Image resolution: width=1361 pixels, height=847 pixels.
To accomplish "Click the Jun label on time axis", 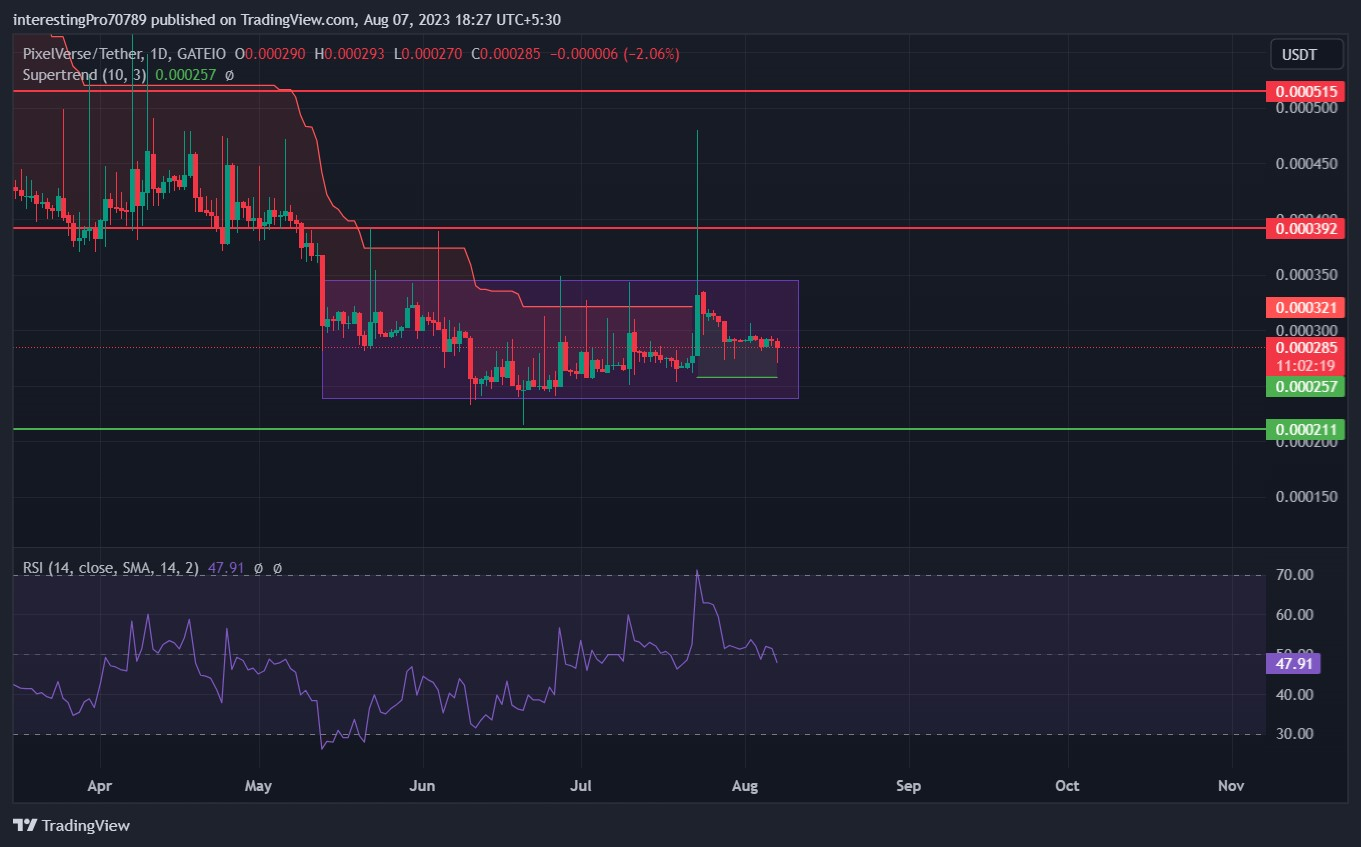I will (x=423, y=786).
